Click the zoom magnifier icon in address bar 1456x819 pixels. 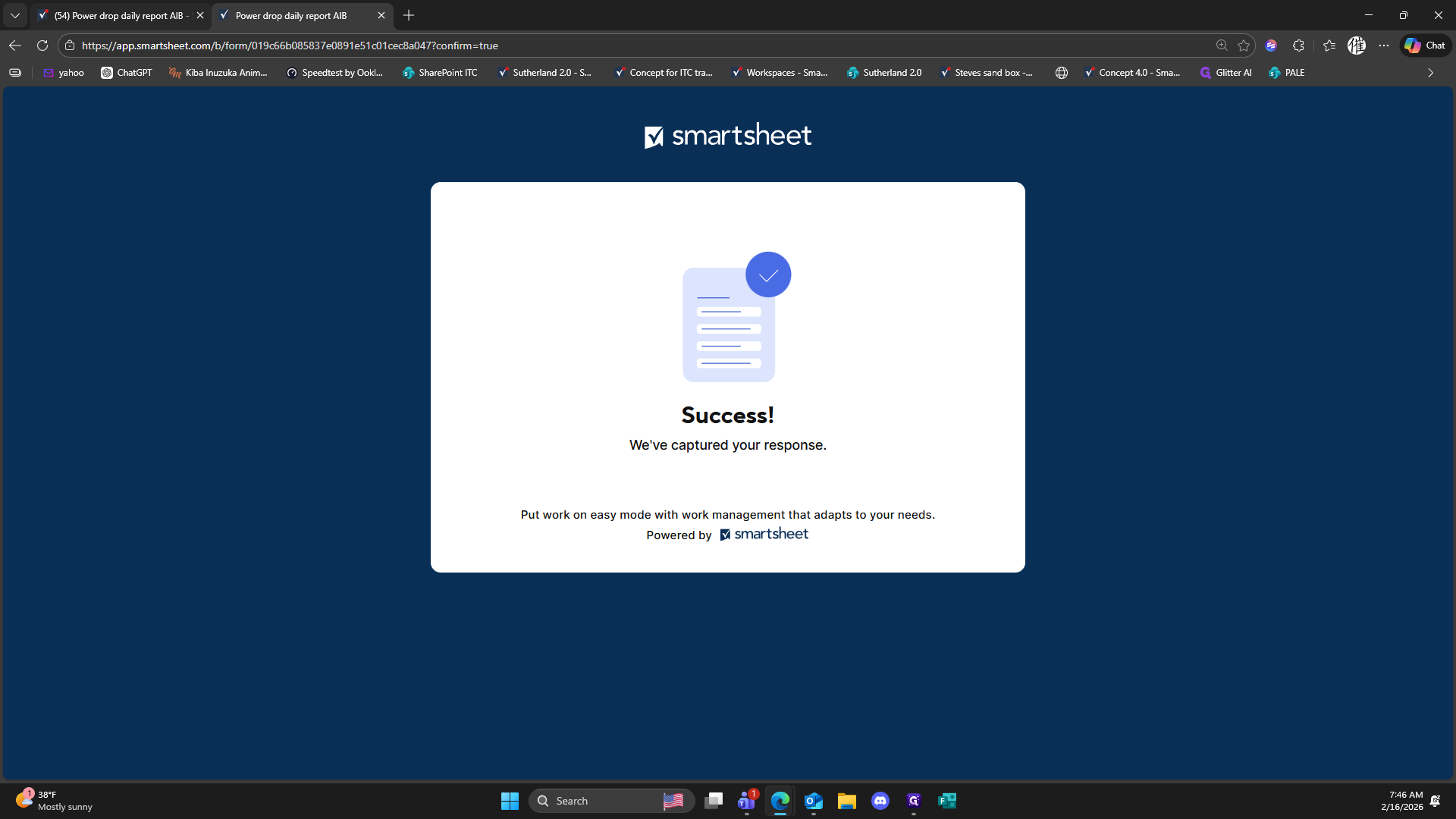click(1222, 45)
